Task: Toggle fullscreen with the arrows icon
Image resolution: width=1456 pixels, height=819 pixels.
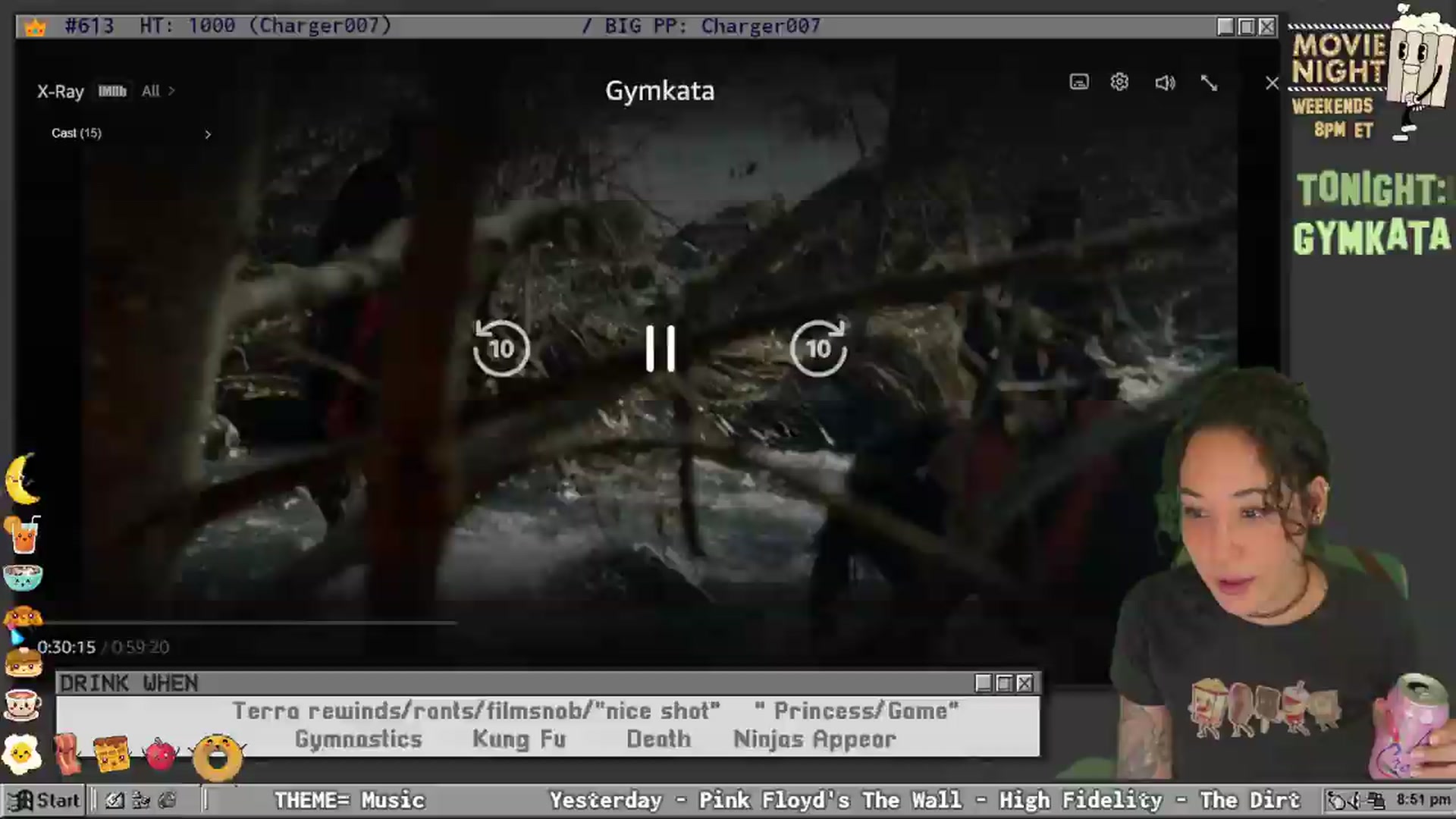Action: tap(1209, 83)
